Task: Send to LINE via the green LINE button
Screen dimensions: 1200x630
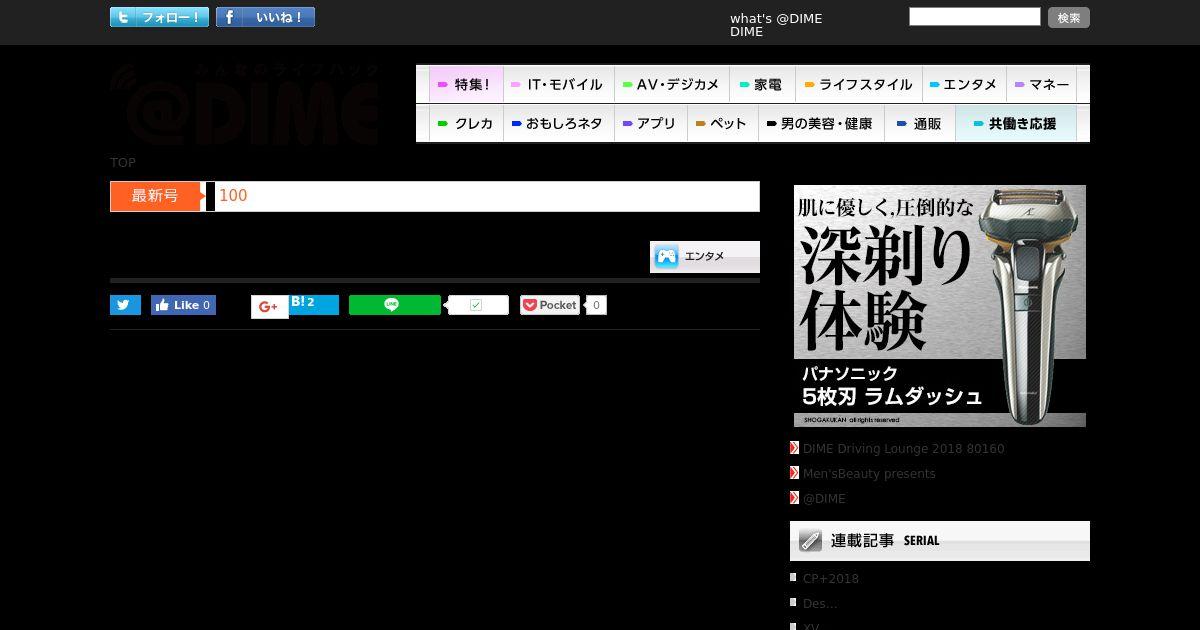Action: 394,305
